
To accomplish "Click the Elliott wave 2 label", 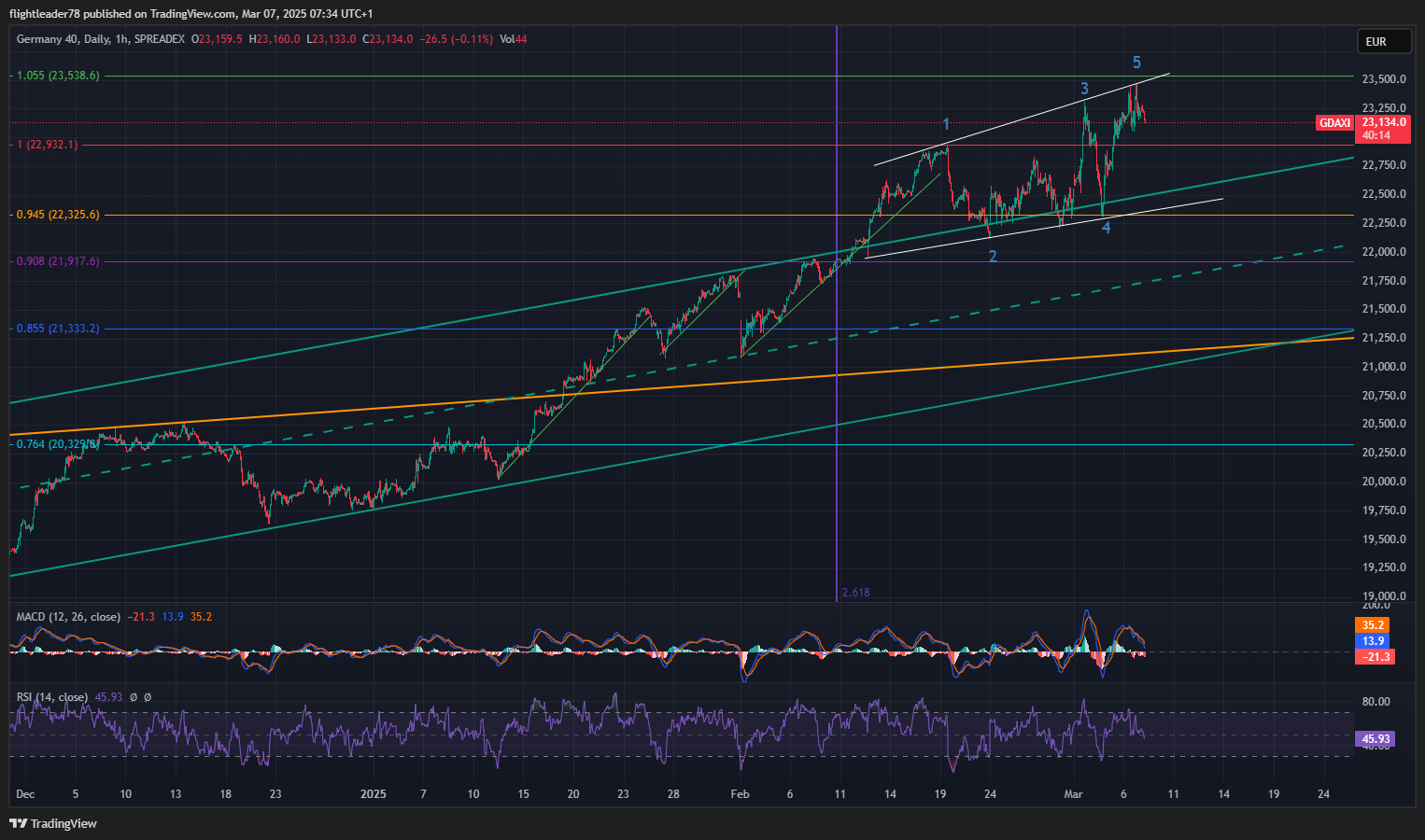I will [993, 256].
